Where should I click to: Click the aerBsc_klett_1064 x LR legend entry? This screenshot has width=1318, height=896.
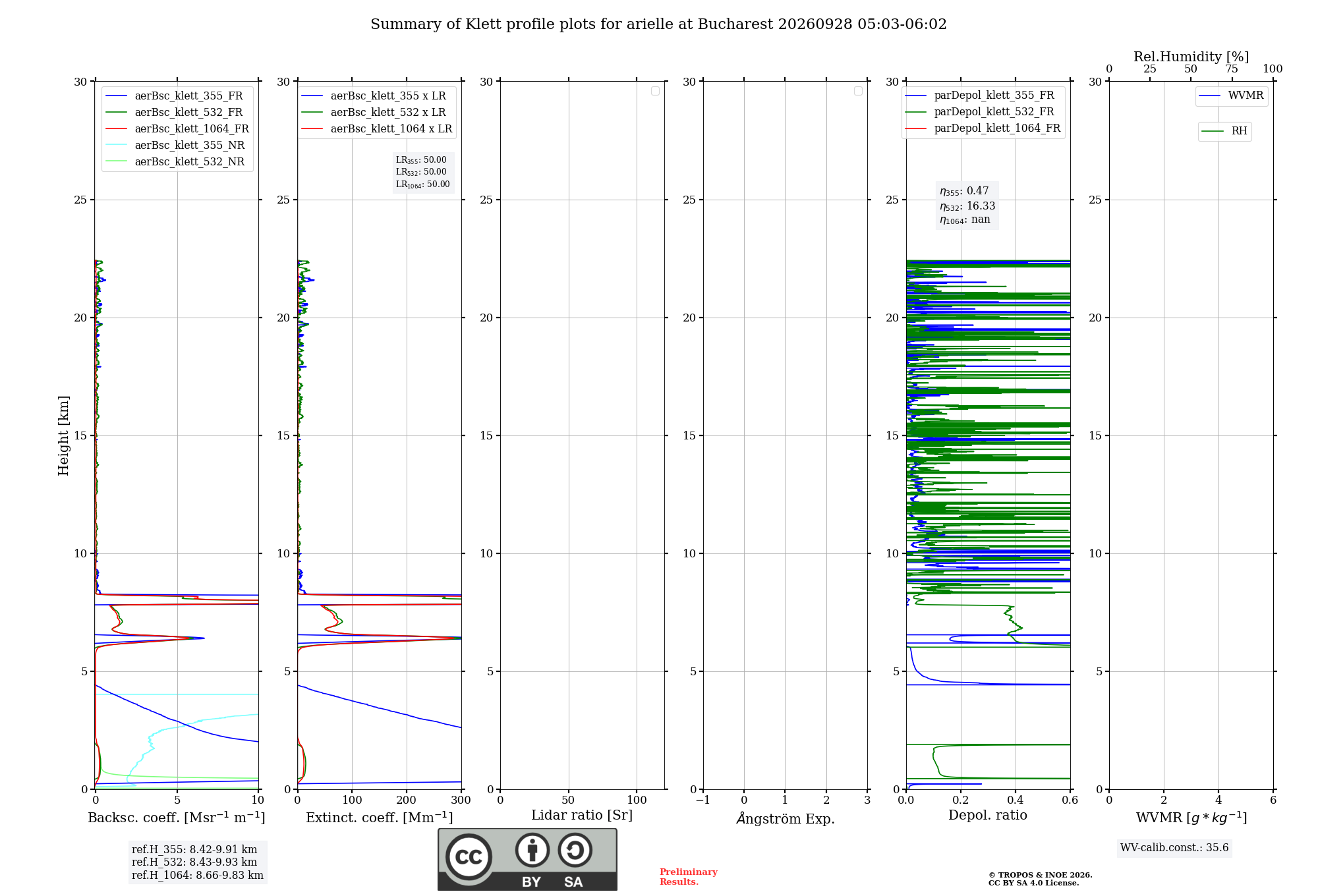pyautogui.click(x=377, y=129)
